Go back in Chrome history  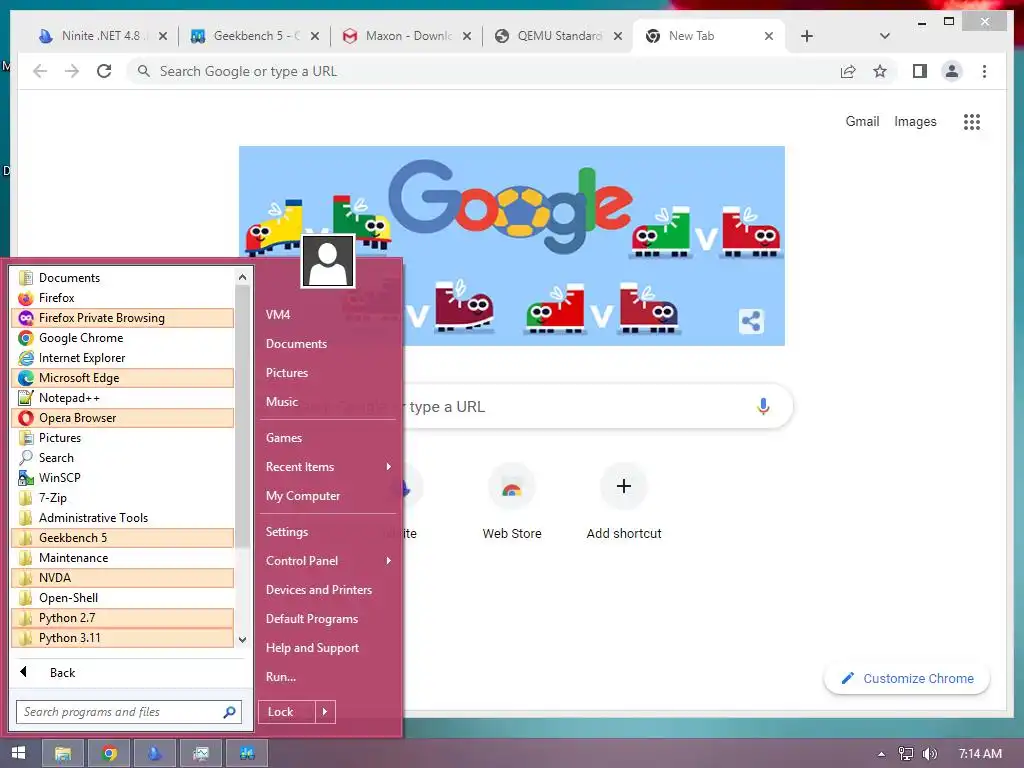point(40,71)
